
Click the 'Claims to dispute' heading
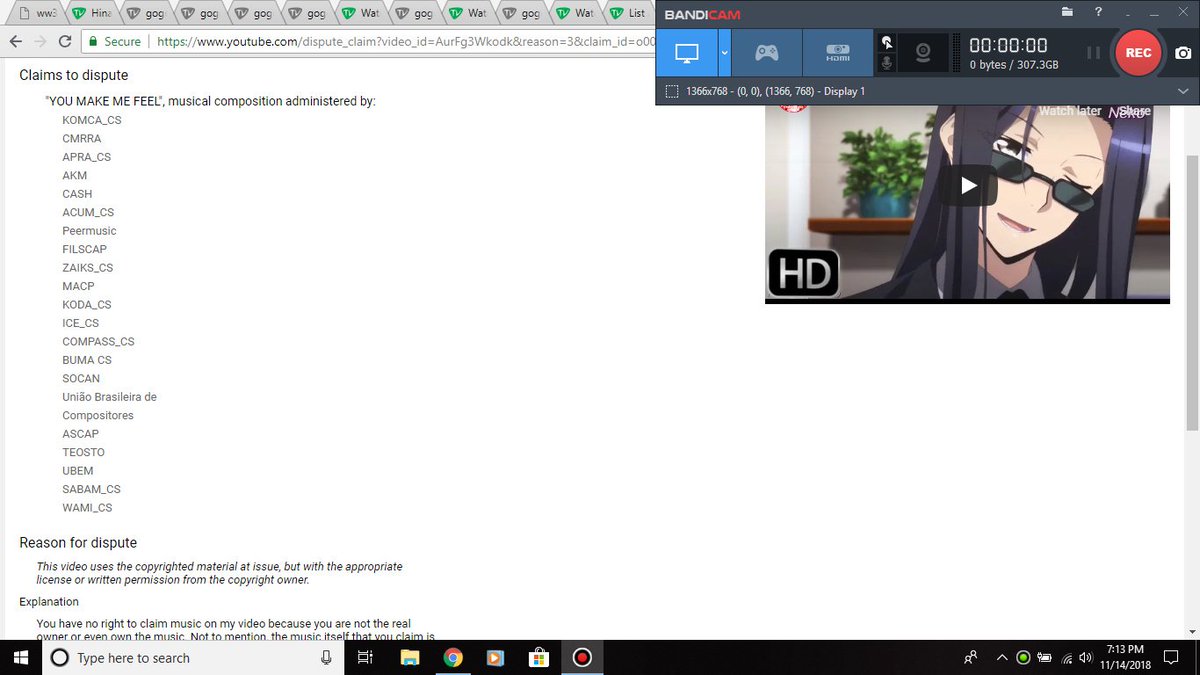pyautogui.click(x=74, y=75)
